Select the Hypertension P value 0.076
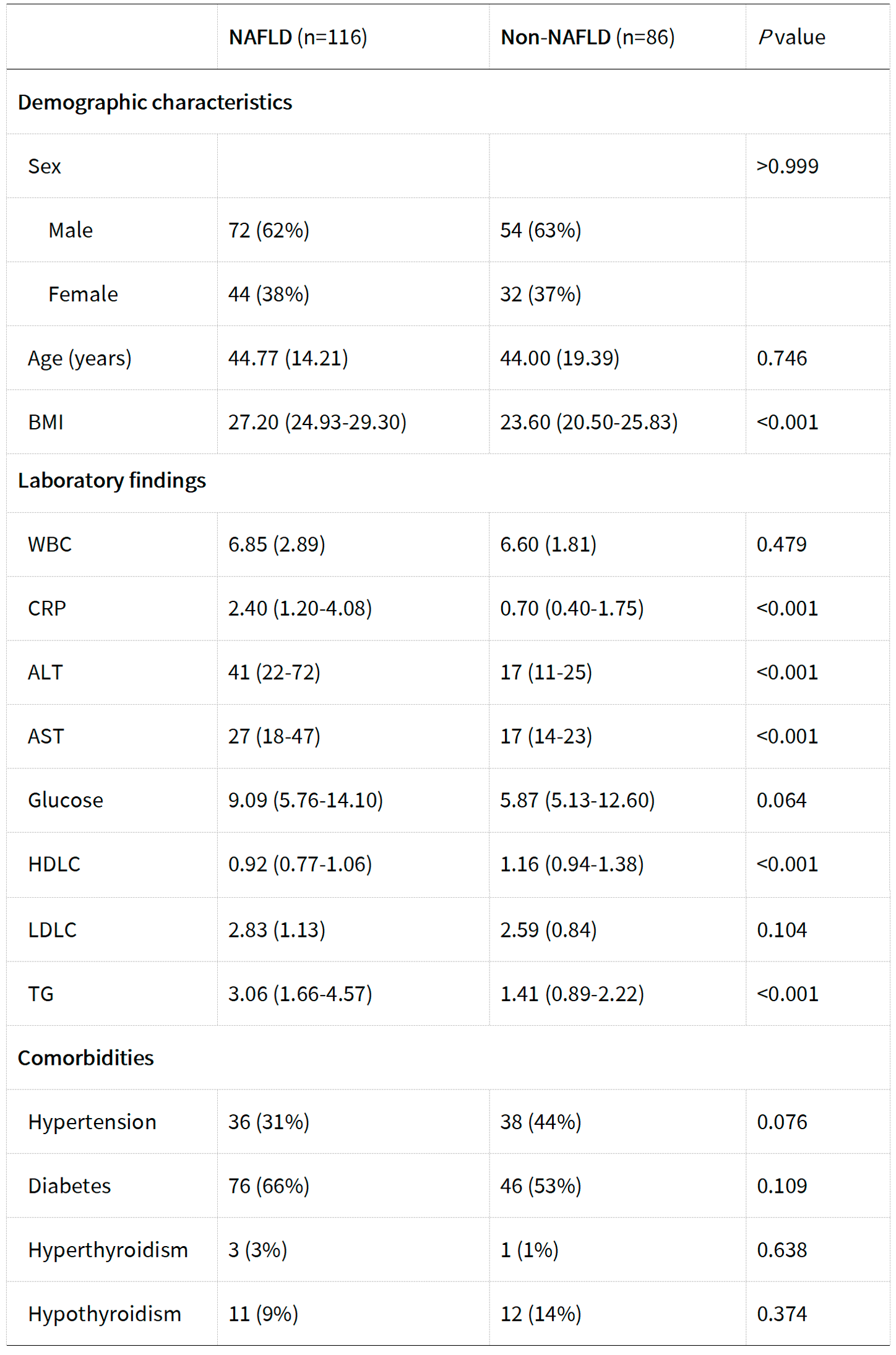 click(x=782, y=1122)
